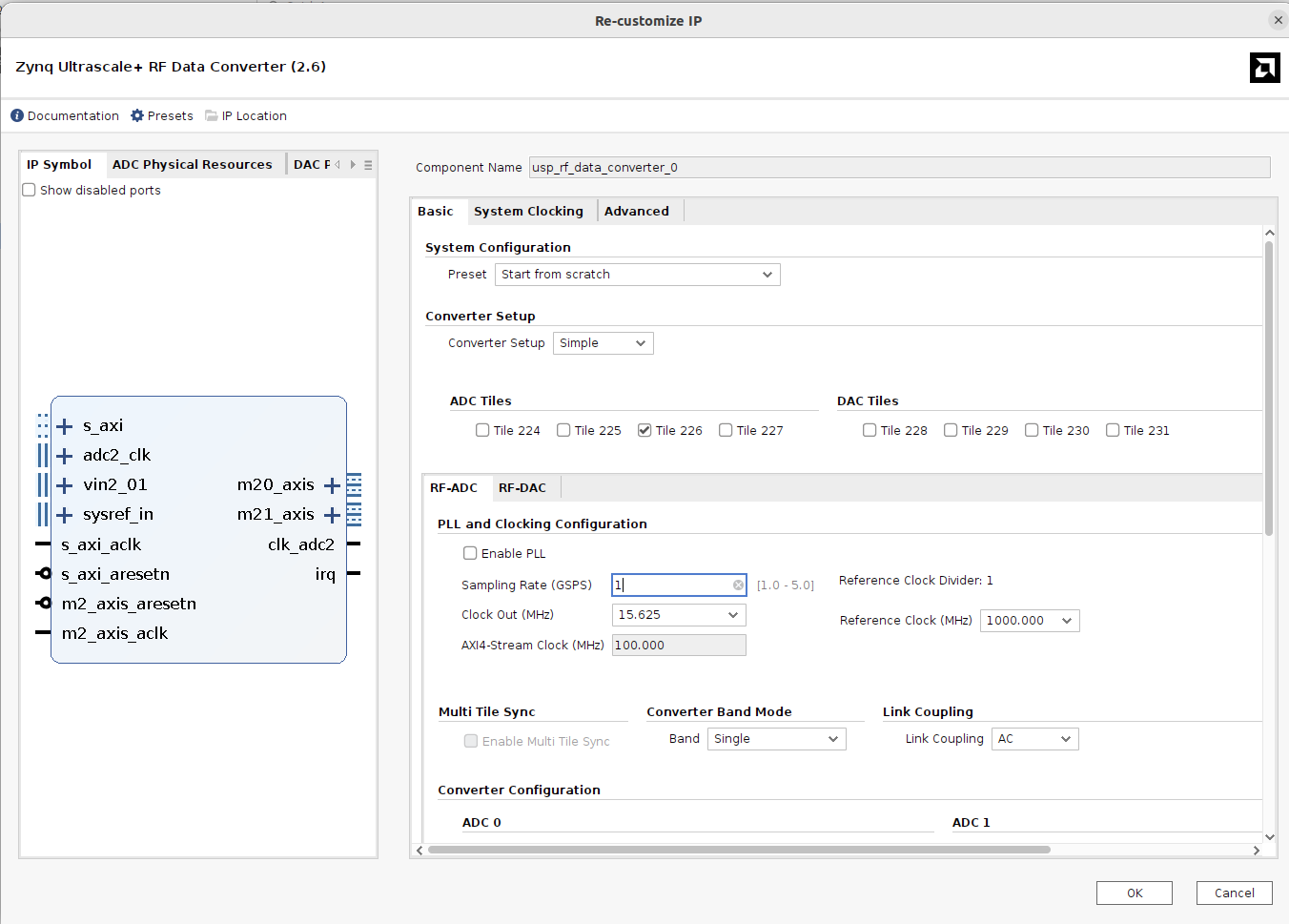1289x924 pixels.
Task: Close the Re-customize IP dialog
Action: pyautogui.click(x=1278, y=20)
